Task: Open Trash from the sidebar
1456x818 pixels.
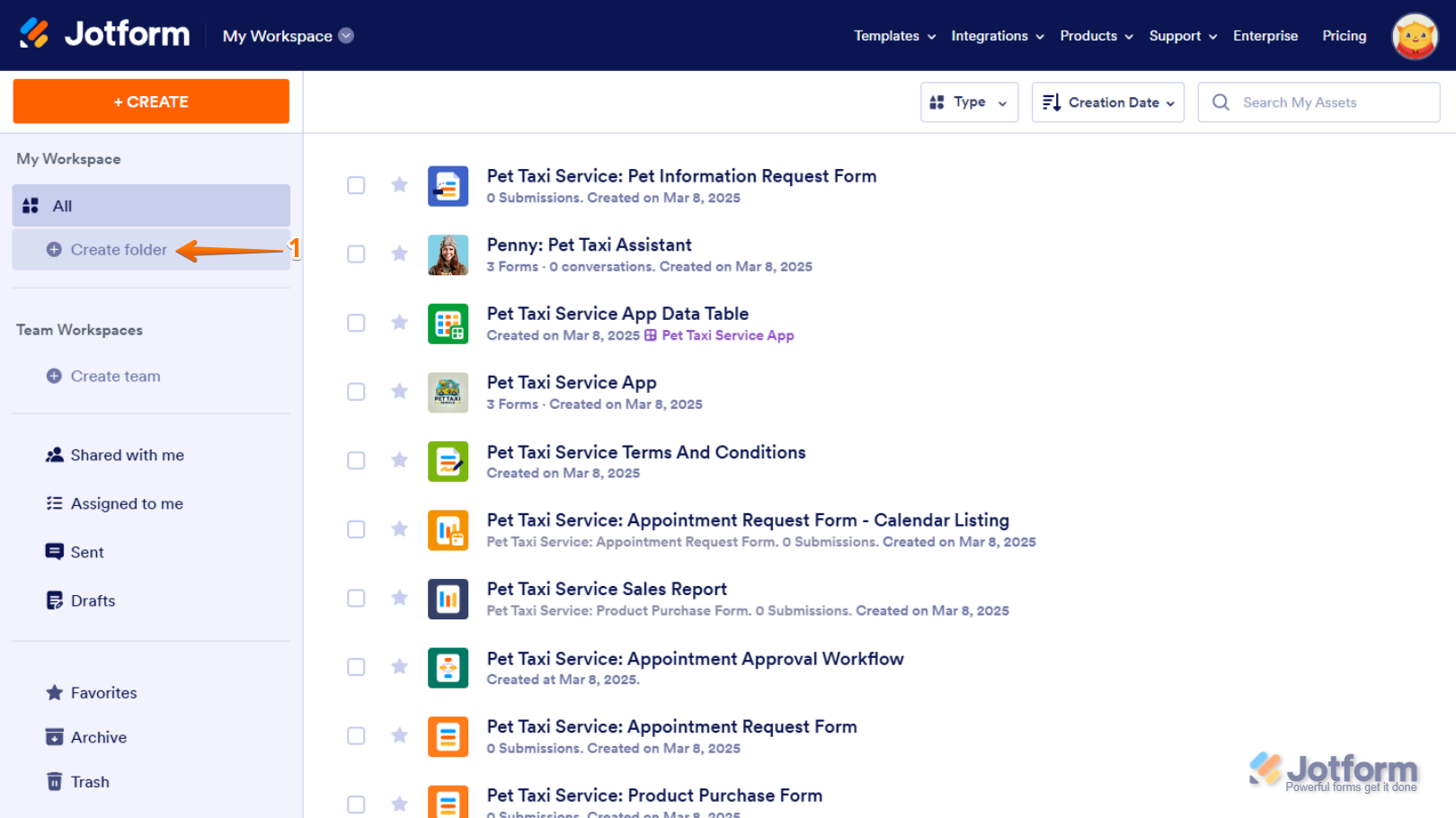Action: [x=89, y=782]
